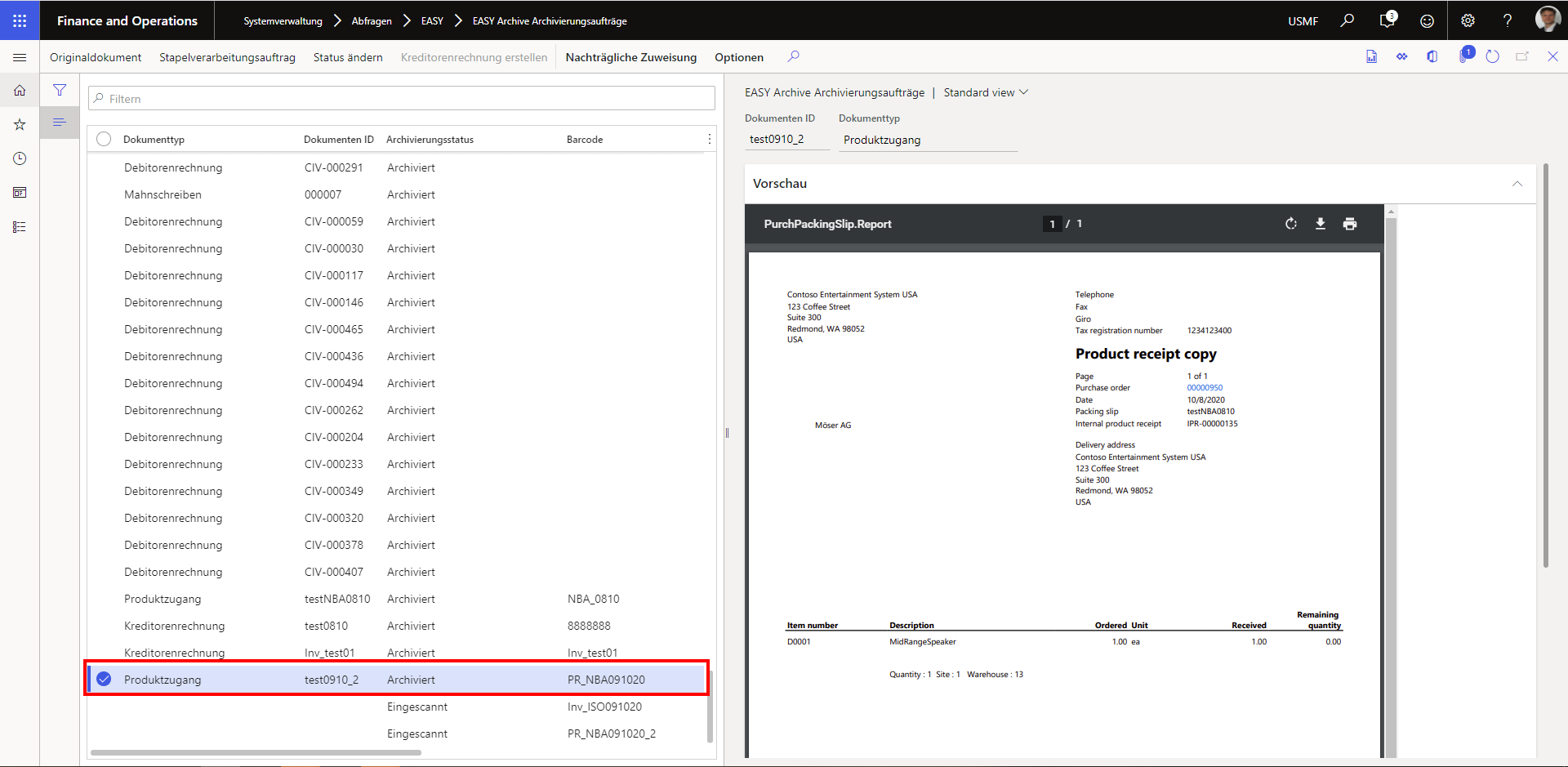The width and height of the screenshot is (1568, 767).
Task: Select the PR_NBA091020_2 row
Action: (x=396, y=734)
